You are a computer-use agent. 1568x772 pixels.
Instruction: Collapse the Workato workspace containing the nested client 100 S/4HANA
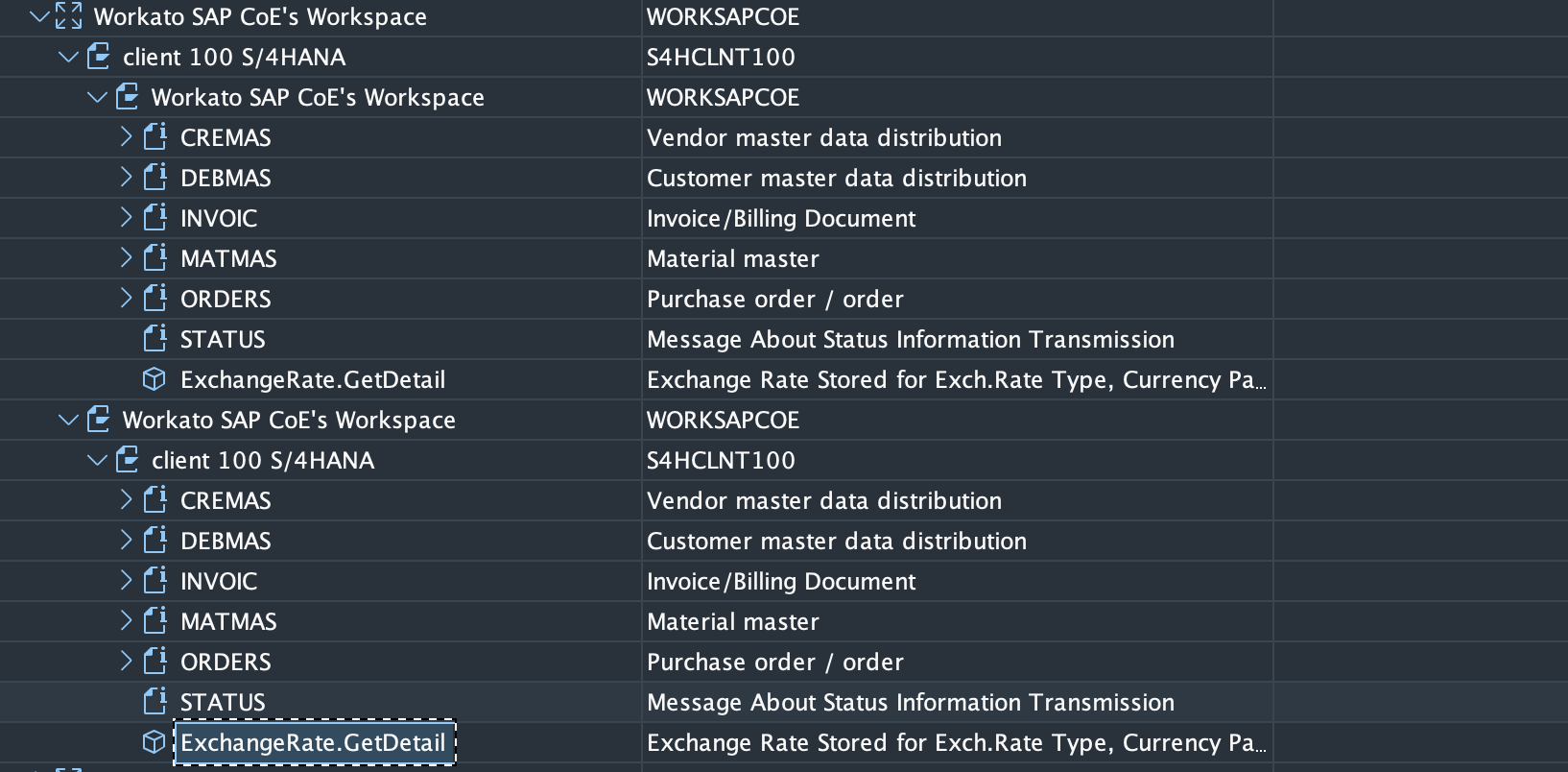coord(68,420)
